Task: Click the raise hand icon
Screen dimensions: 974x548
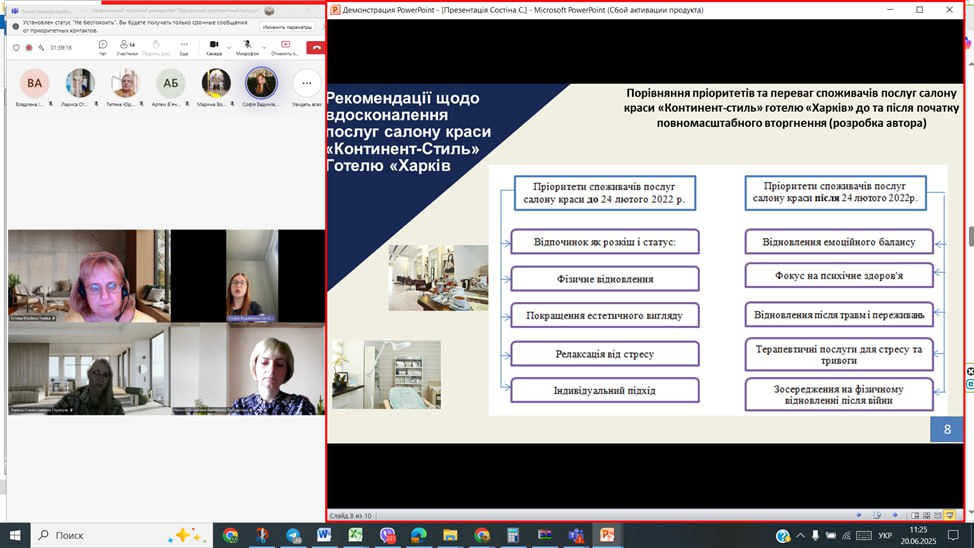Action: pos(156,46)
